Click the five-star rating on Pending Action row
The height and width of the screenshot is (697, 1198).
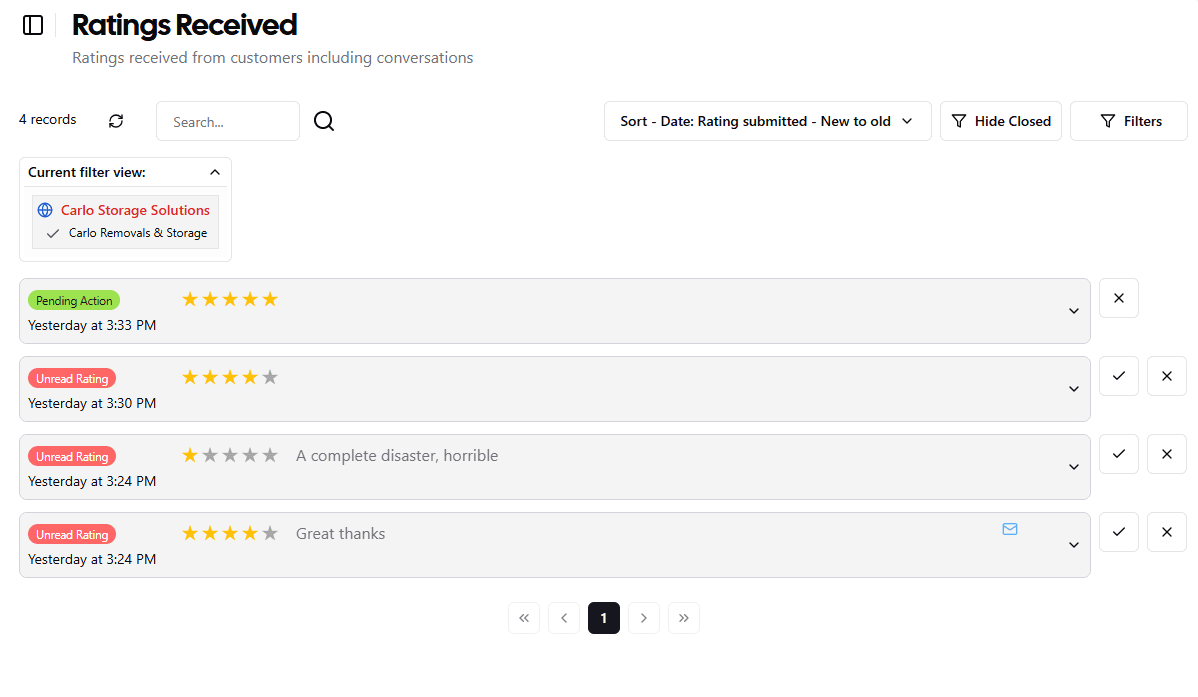coord(230,300)
